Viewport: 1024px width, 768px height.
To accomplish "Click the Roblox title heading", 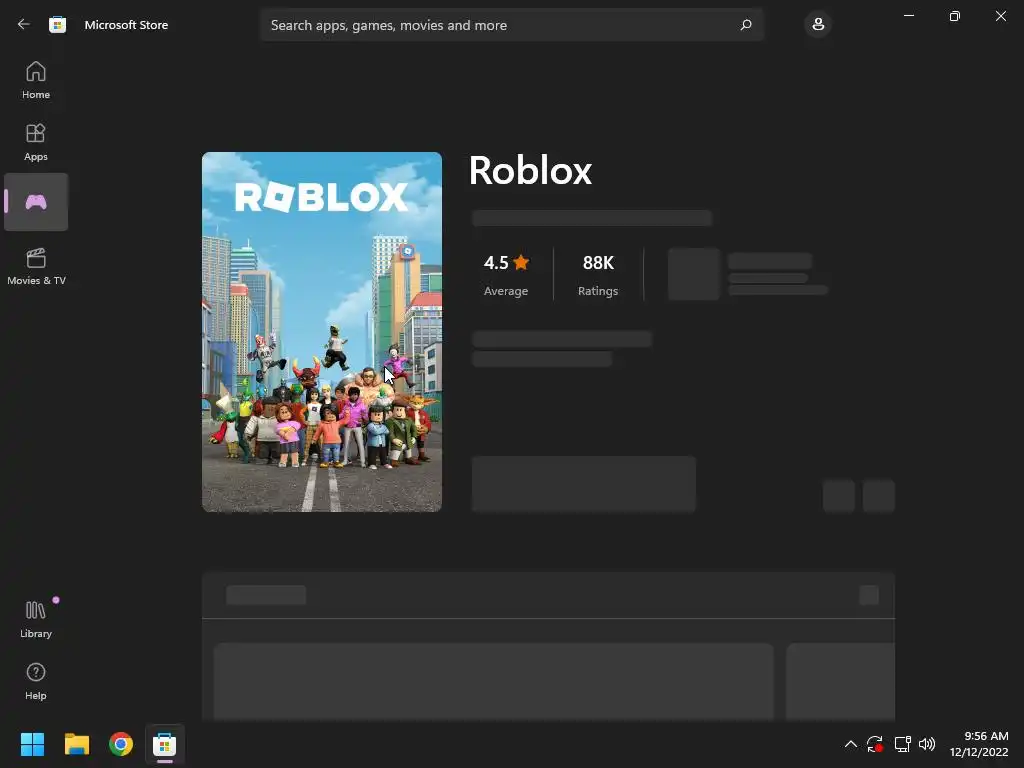I will [x=530, y=170].
